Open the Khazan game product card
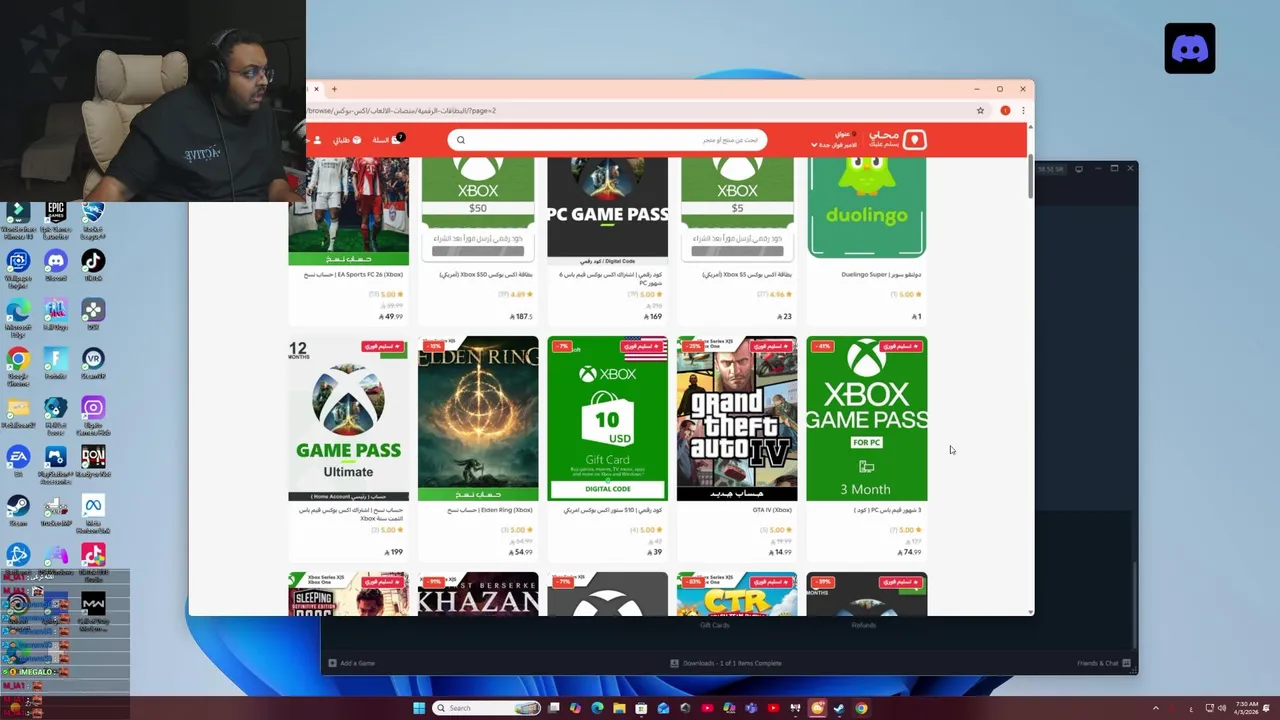The height and width of the screenshot is (720, 1280). [x=478, y=594]
